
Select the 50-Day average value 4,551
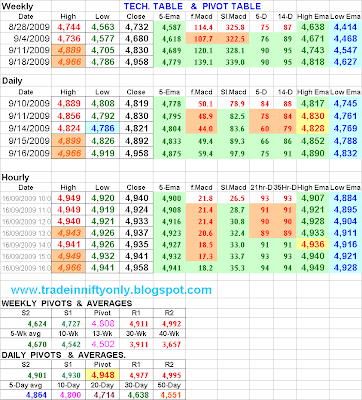[x=170, y=395]
